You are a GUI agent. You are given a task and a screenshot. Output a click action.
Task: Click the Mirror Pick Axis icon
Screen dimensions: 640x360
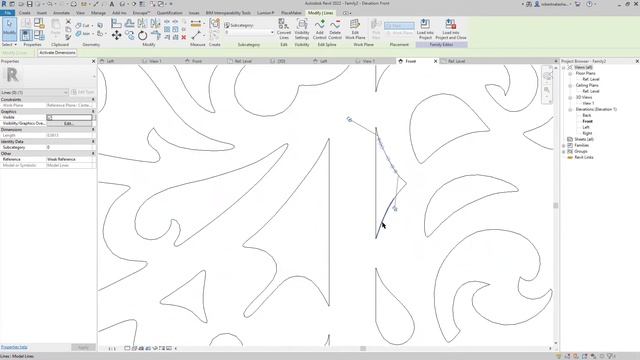point(142,24)
